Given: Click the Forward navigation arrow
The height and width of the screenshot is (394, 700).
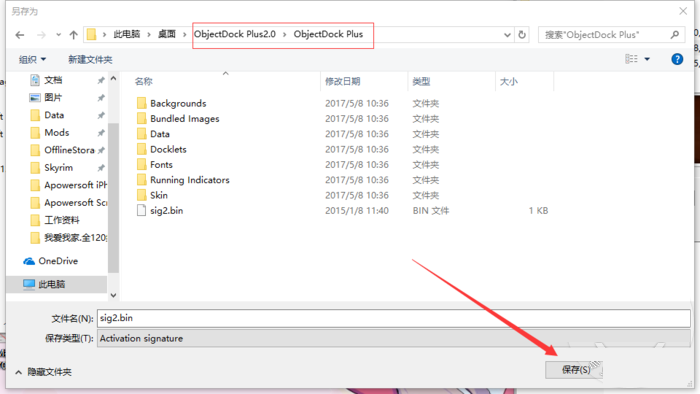Looking at the screenshot, I should click(41, 35).
